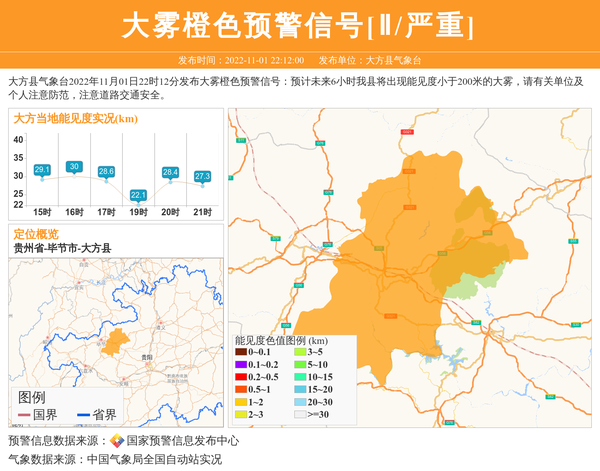Click the 17时 axis label

(106, 212)
